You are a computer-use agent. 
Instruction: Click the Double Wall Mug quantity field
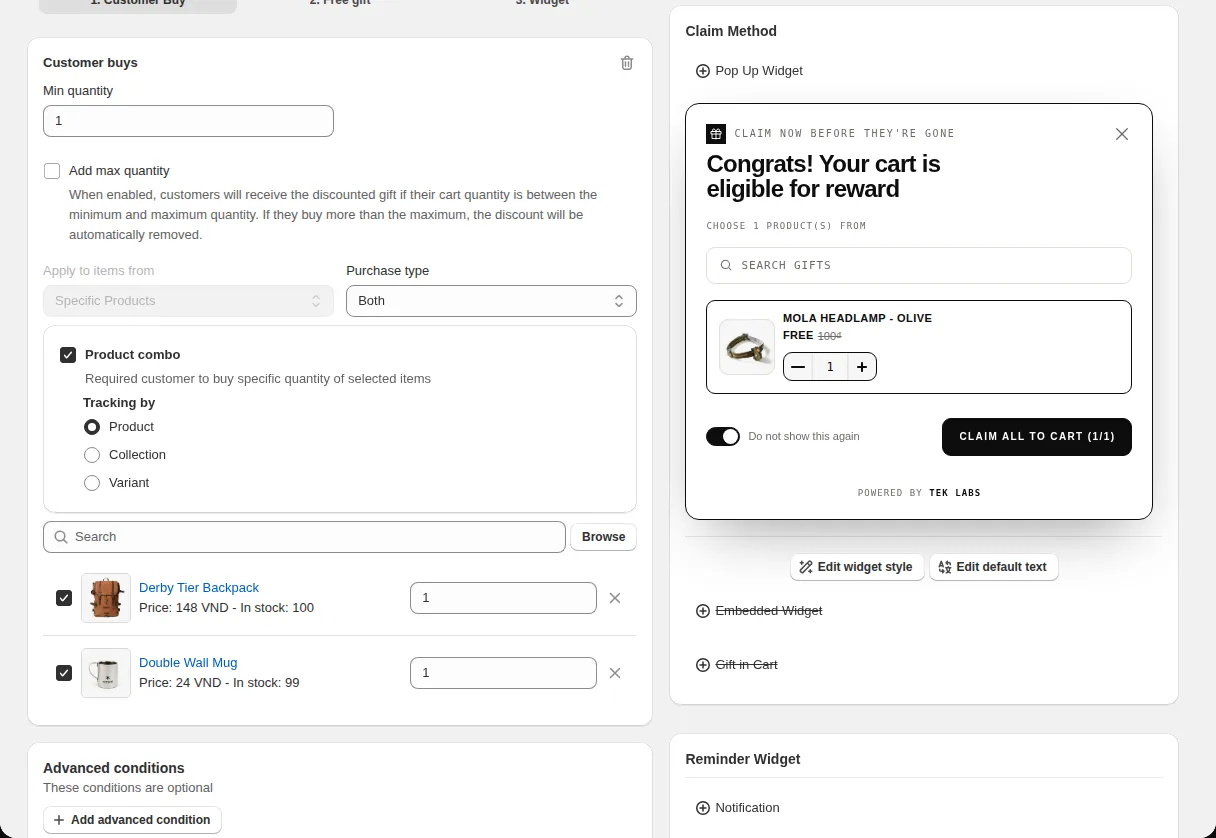click(503, 673)
